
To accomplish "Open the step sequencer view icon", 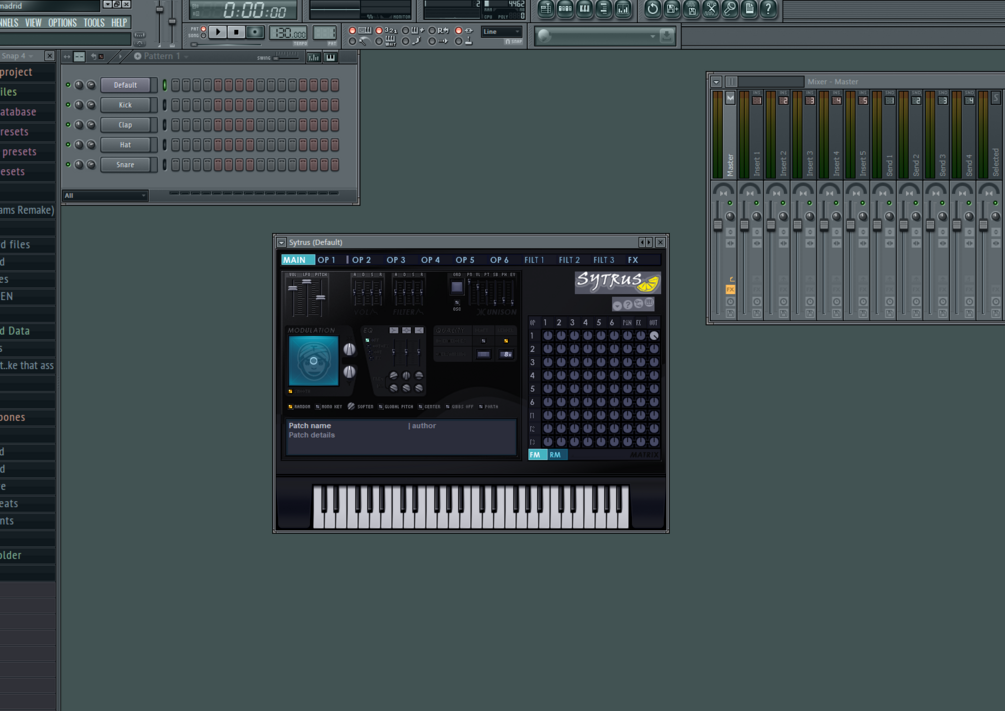I will point(565,9).
